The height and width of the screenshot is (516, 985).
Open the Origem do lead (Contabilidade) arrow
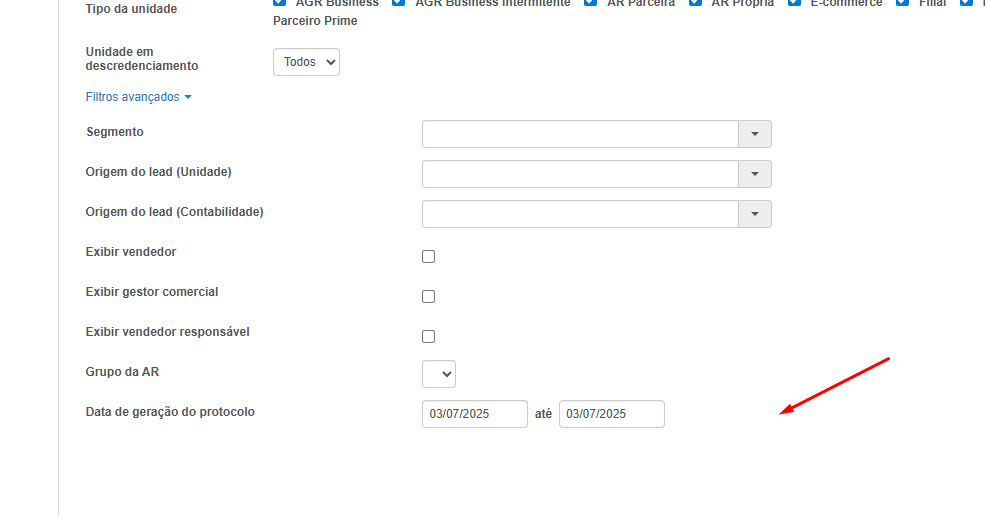[754, 214]
